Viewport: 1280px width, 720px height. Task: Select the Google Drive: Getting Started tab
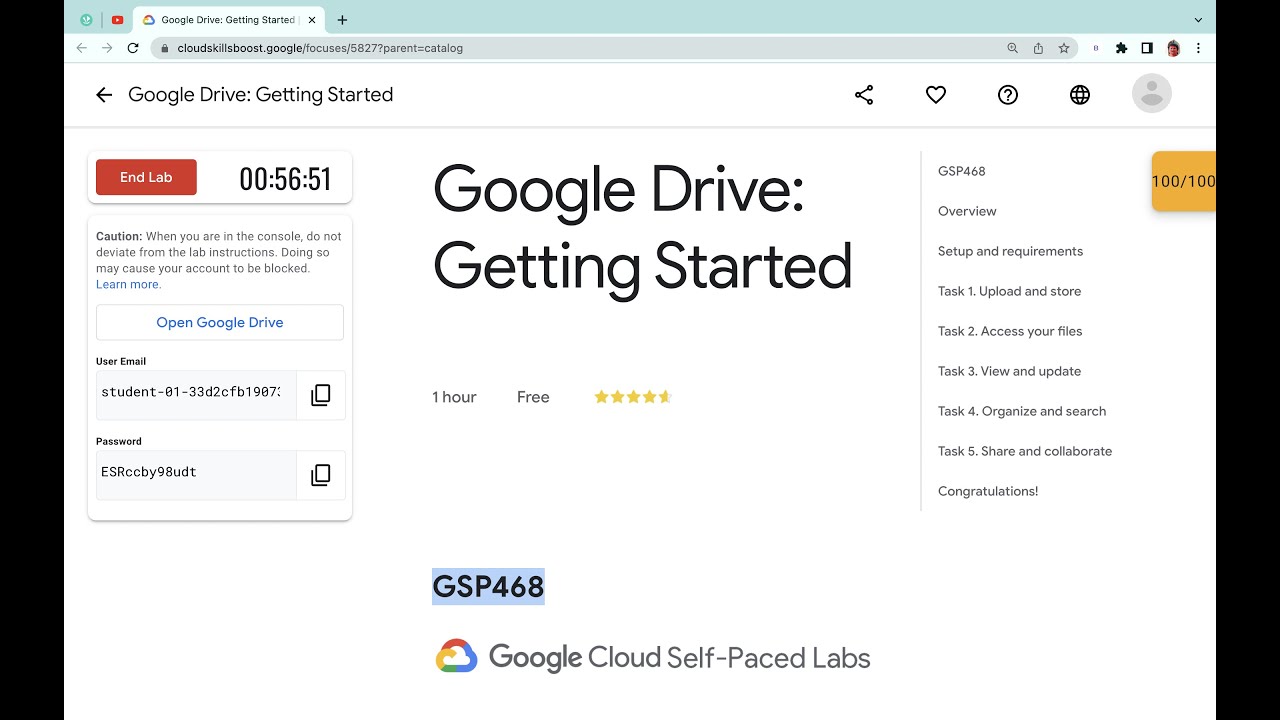(227, 20)
